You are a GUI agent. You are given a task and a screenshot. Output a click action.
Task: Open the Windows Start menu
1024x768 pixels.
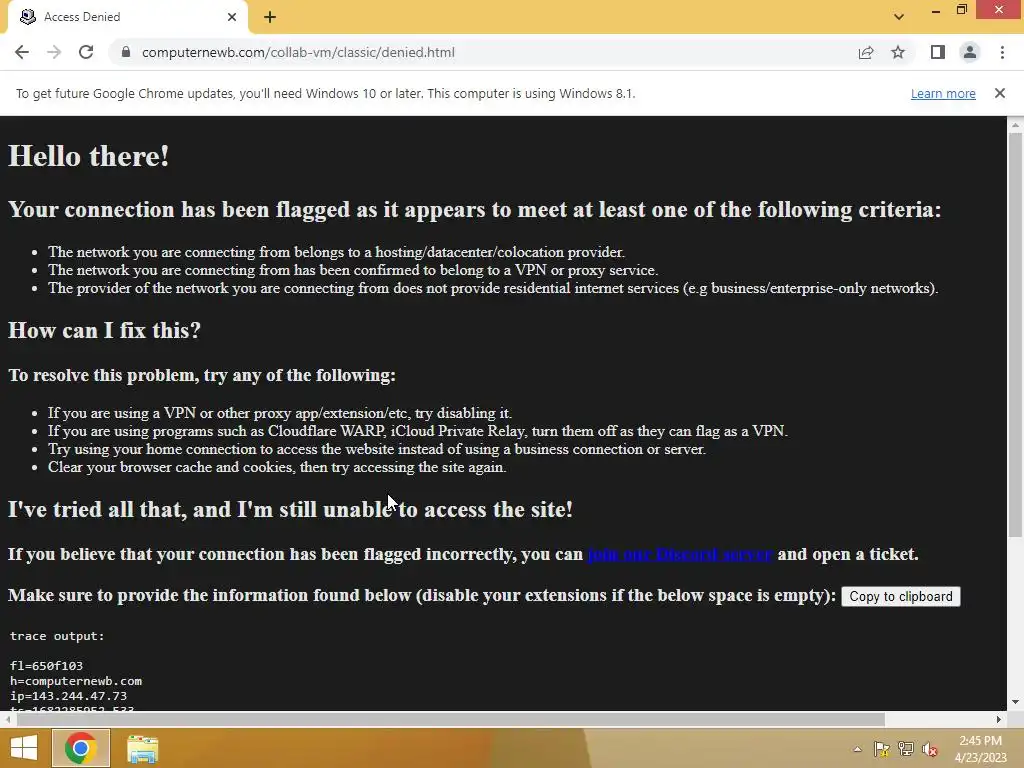click(24, 748)
